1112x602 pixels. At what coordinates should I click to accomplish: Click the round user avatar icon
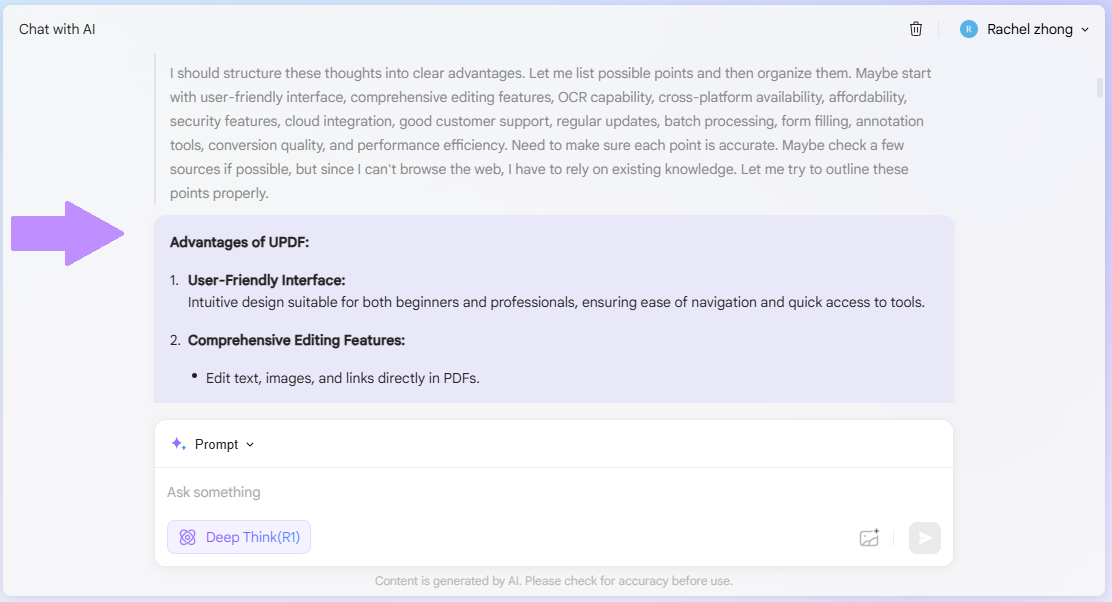[x=968, y=29]
